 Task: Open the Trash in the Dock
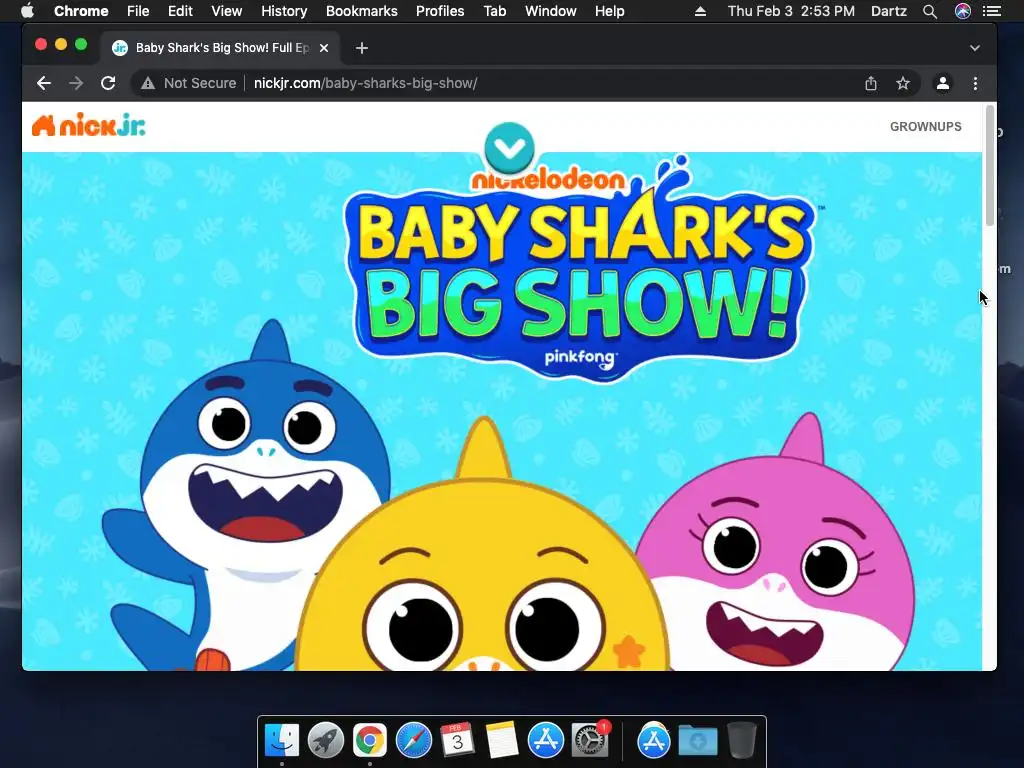pos(742,741)
